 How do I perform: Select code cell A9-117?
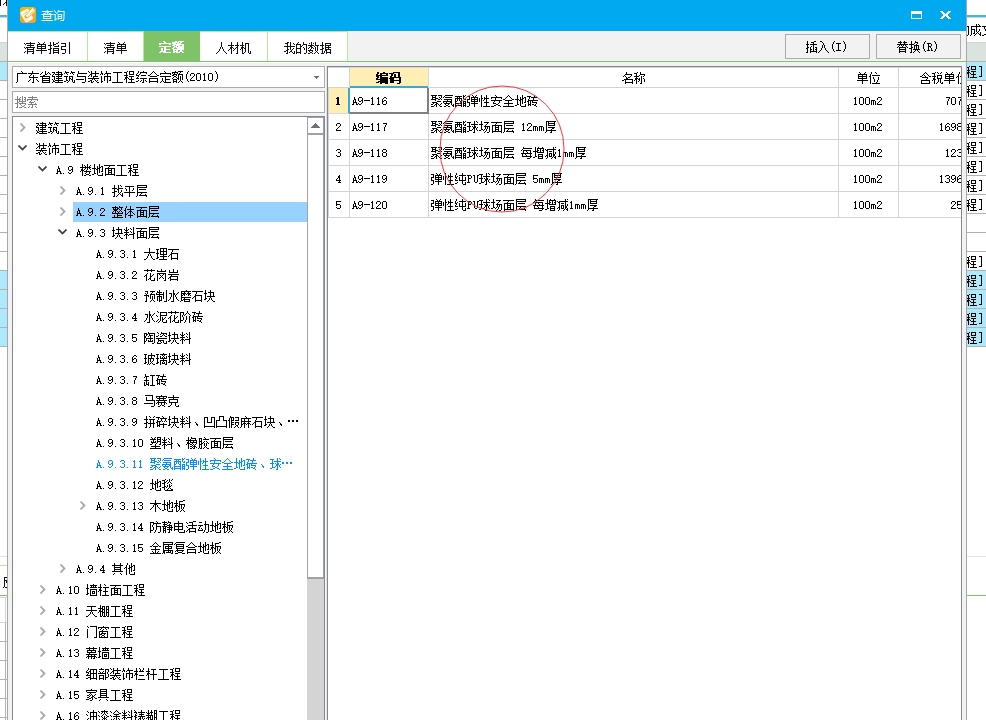tap(388, 127)
